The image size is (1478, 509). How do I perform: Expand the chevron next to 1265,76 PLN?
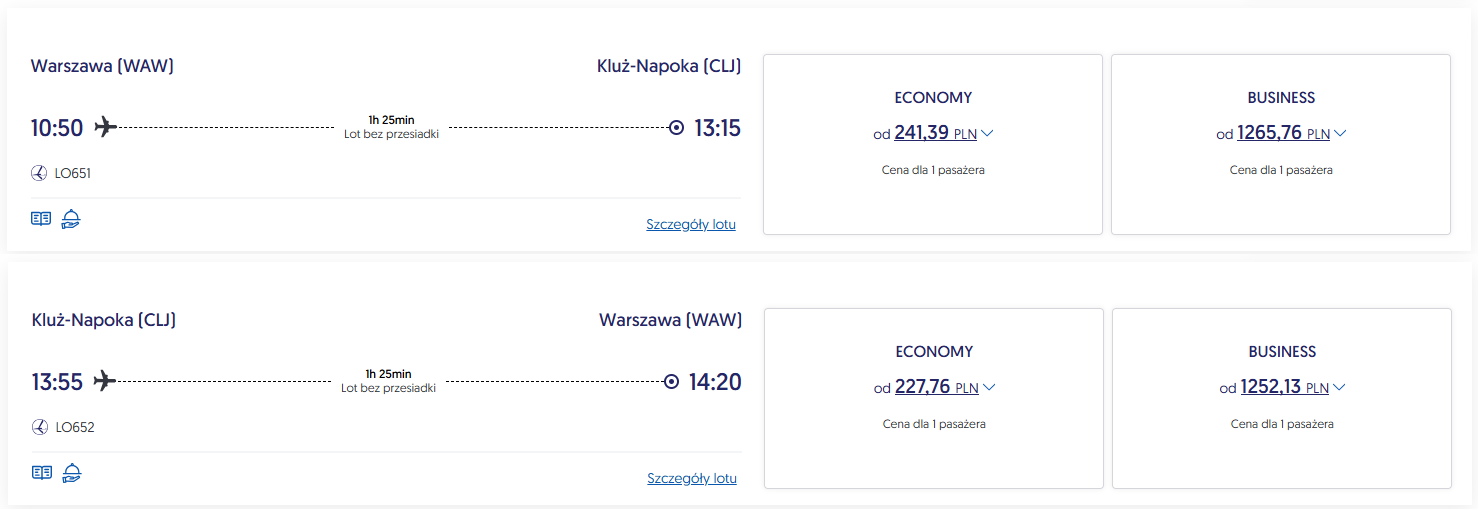[x=1340, y=133]
